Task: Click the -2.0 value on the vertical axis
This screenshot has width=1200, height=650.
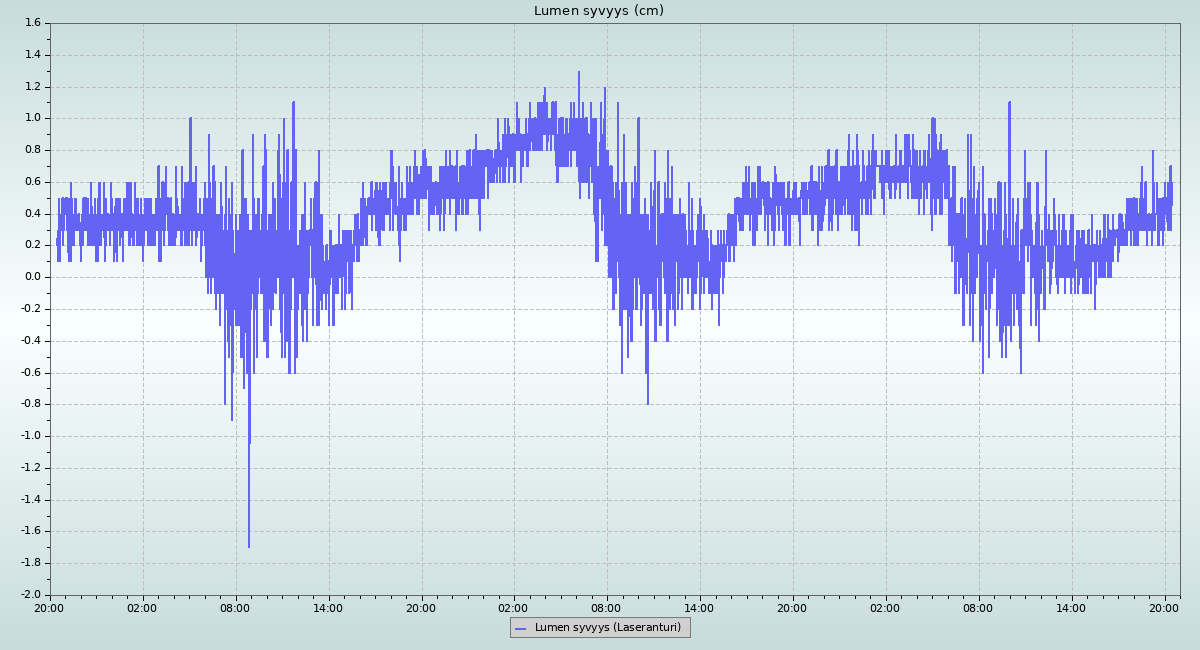Action: 30,595
